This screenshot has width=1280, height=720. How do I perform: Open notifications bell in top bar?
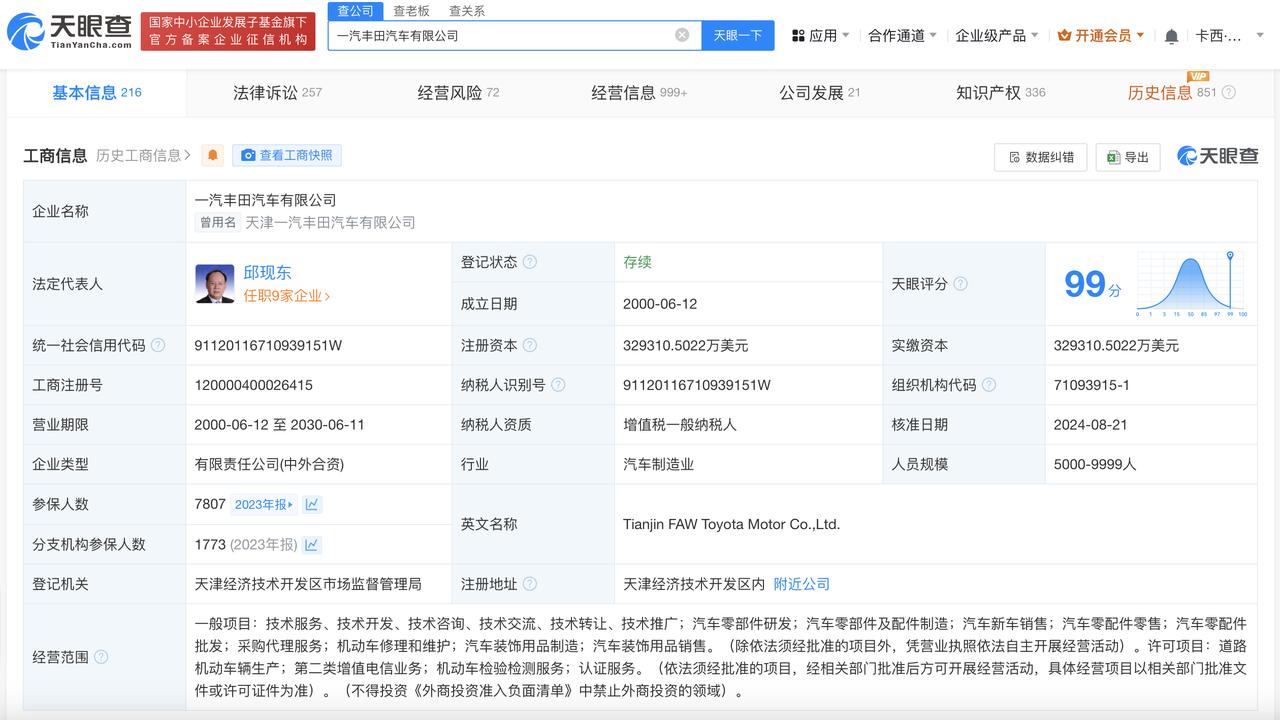pos(1171,36)
